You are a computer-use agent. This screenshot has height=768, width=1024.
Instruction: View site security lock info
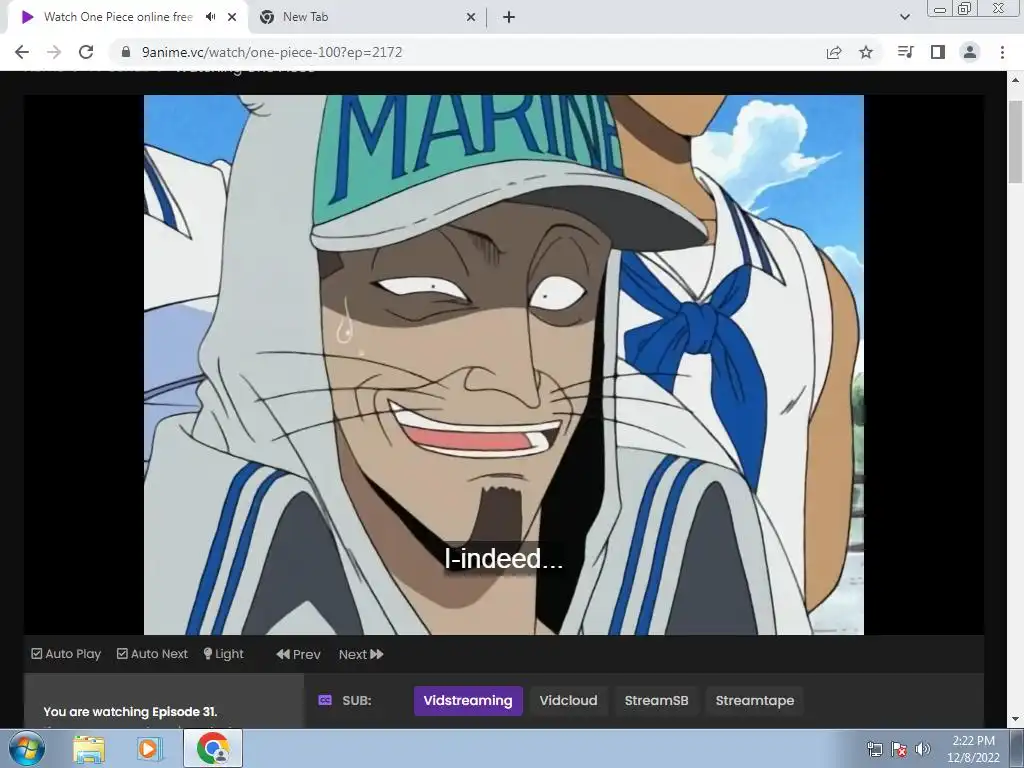click(x=126, y=52)
